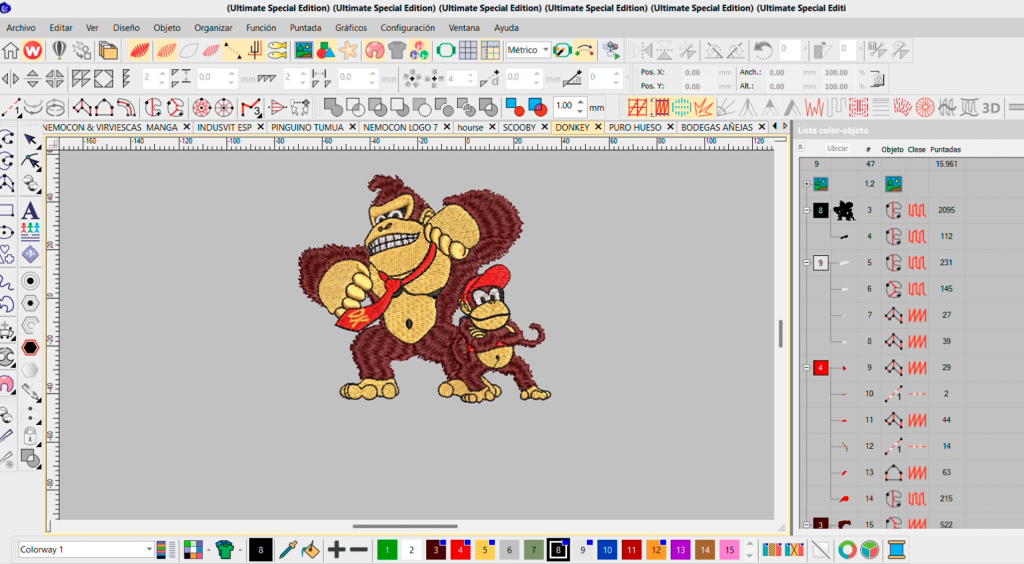Toggle the color 9 white box in list
This screenshot has height=564, width=1024.
coord(820,263)
